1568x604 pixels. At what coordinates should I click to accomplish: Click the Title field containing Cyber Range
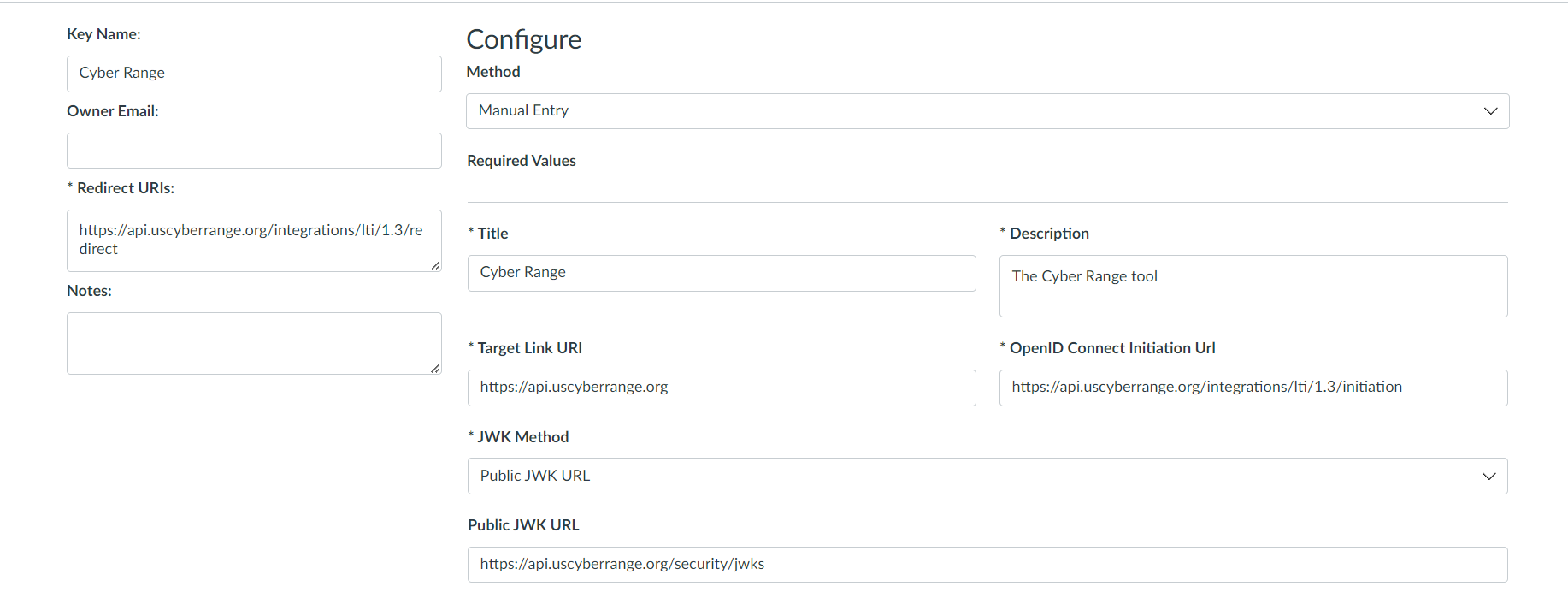(721, 273)
